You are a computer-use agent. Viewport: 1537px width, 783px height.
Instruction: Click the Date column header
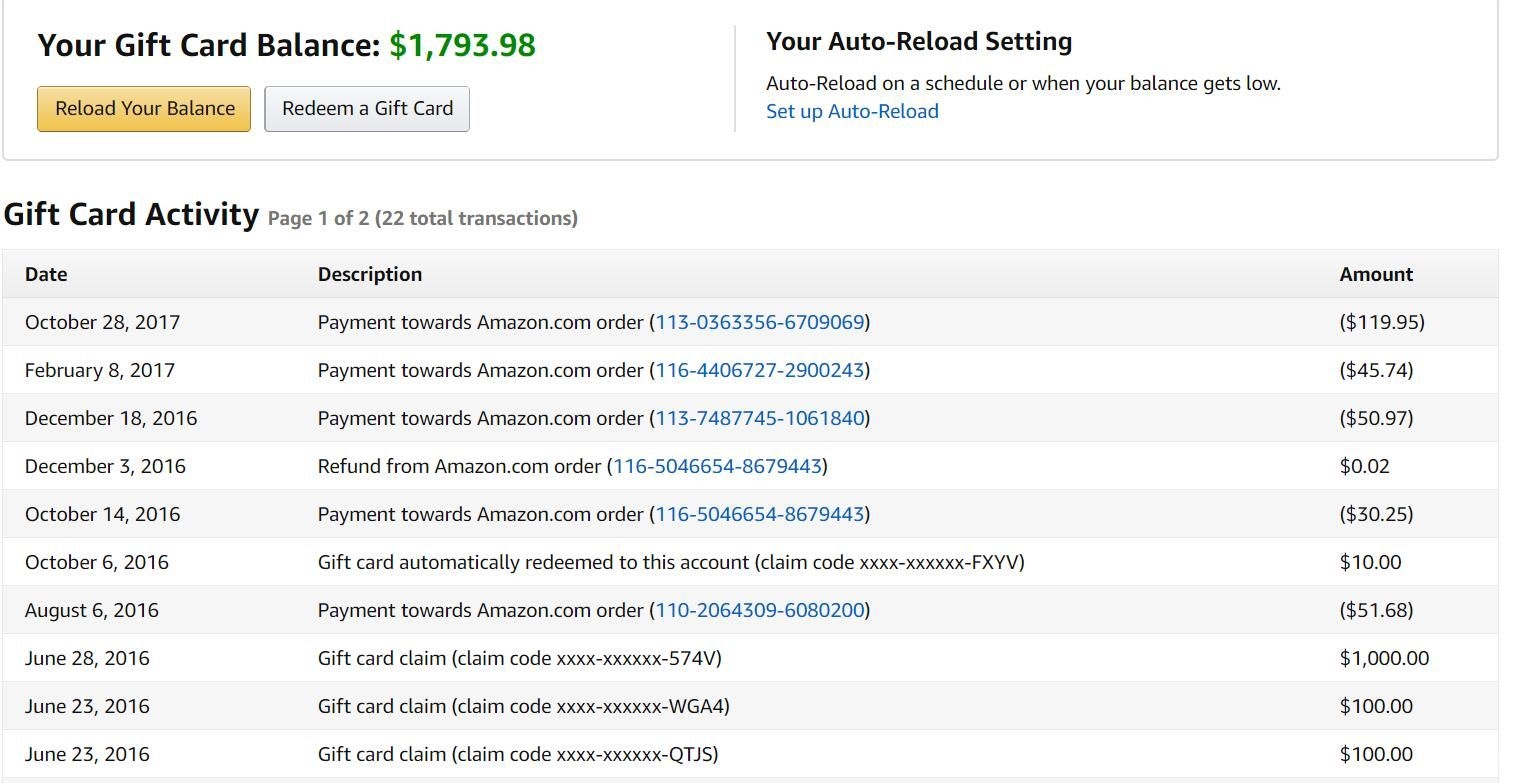(x=46, y=274)
